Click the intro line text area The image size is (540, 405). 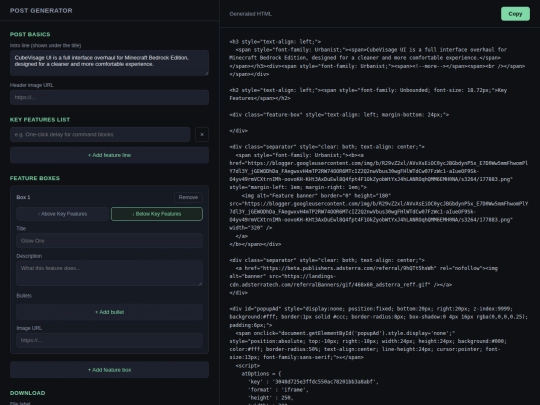coord(109,63)
